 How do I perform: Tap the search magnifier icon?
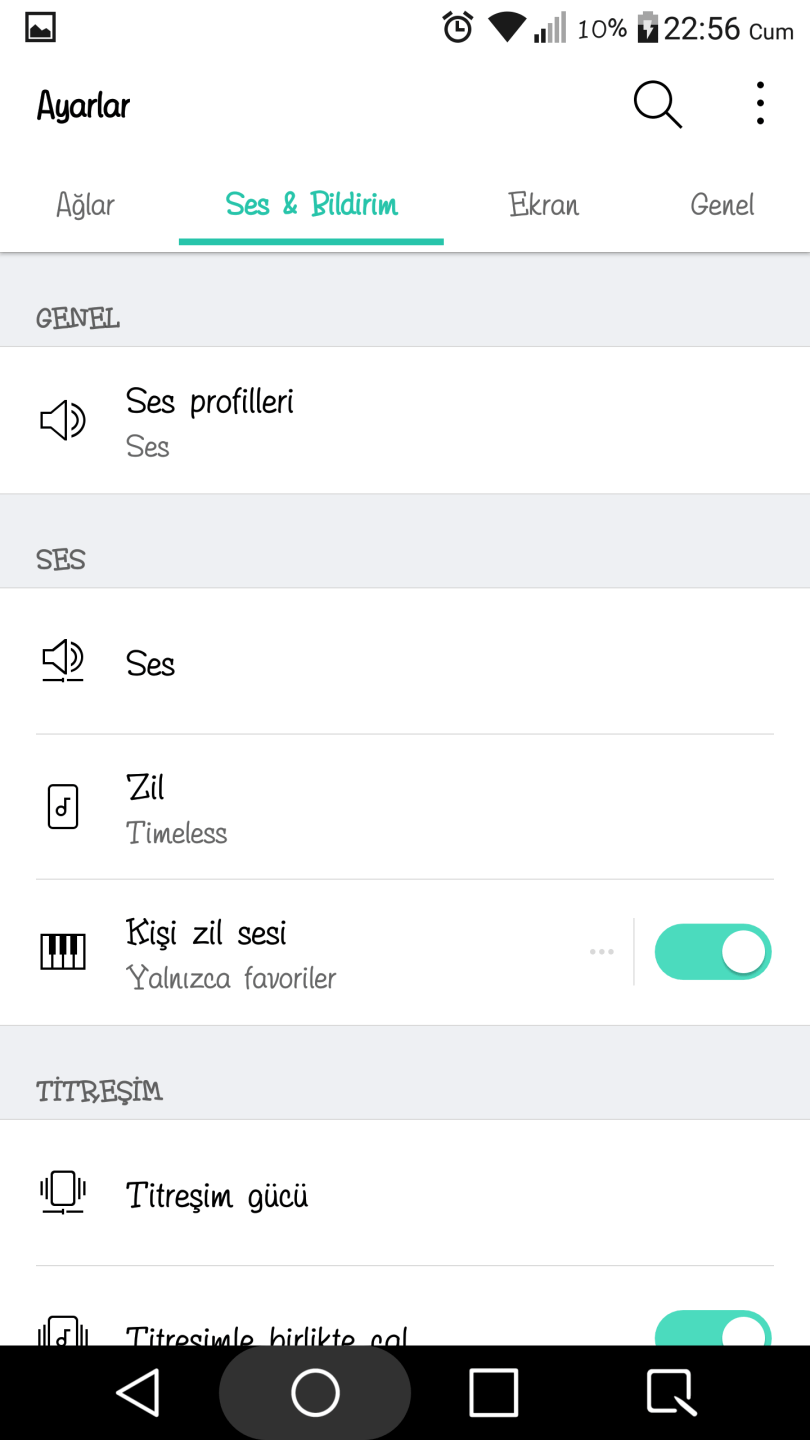click(x=657, y=104)
